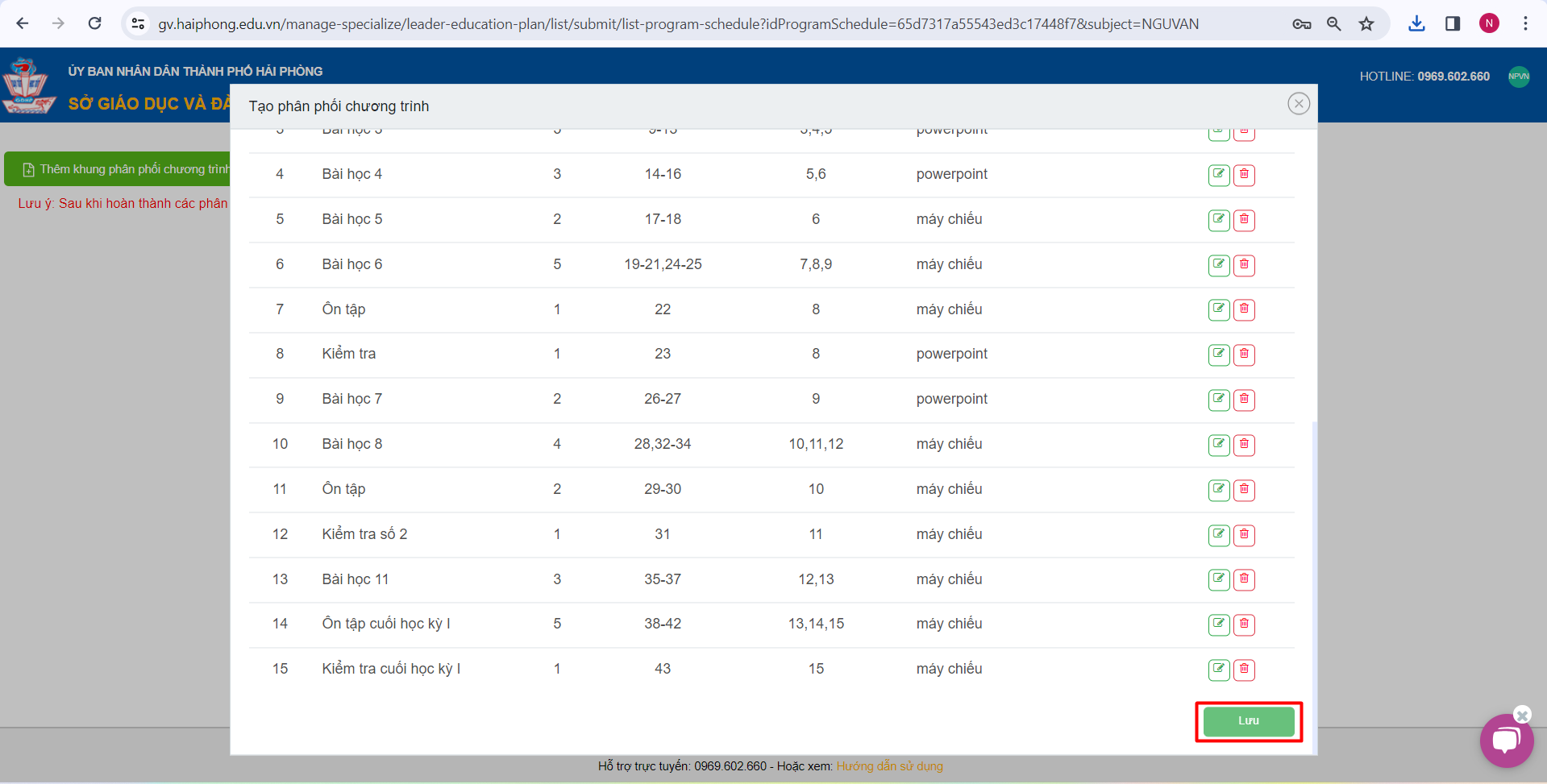Image resolution: width=1547 pixels, height=784 pixels.
Task: Bookmark this page with the star icon
Action: tap(1366, 24)
